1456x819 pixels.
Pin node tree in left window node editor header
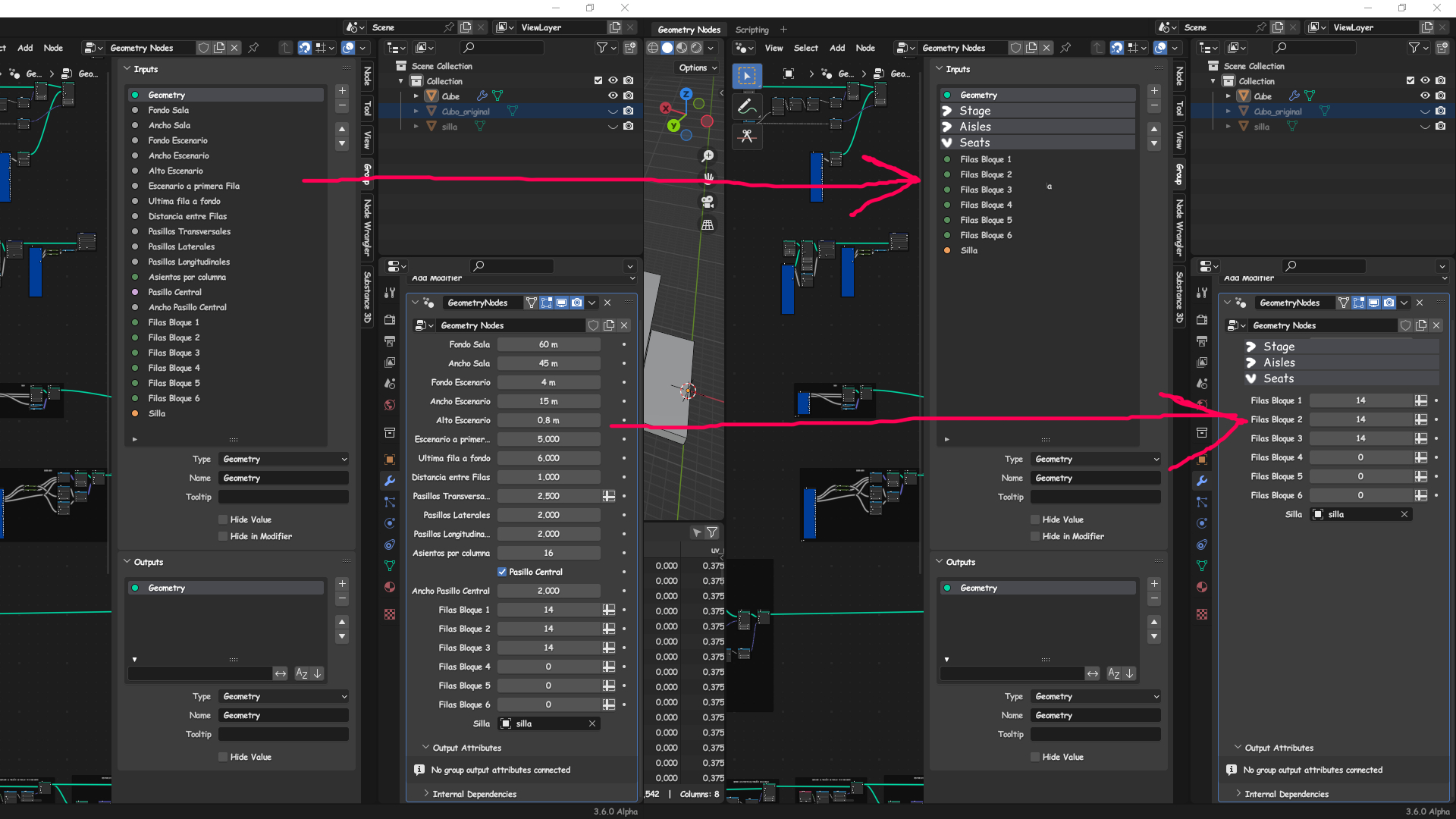coord(253,48)
